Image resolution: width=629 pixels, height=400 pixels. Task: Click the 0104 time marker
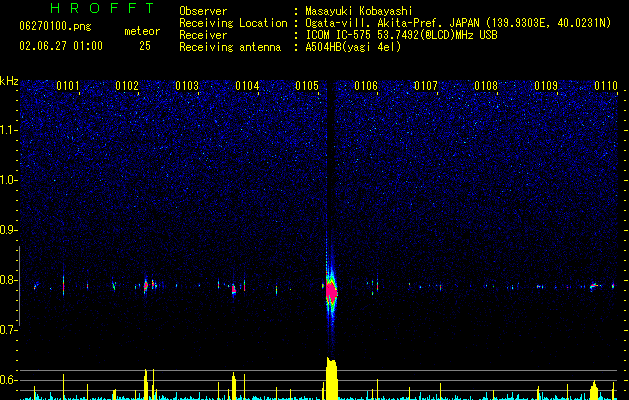pyautogui.click(x=247, y=86)
